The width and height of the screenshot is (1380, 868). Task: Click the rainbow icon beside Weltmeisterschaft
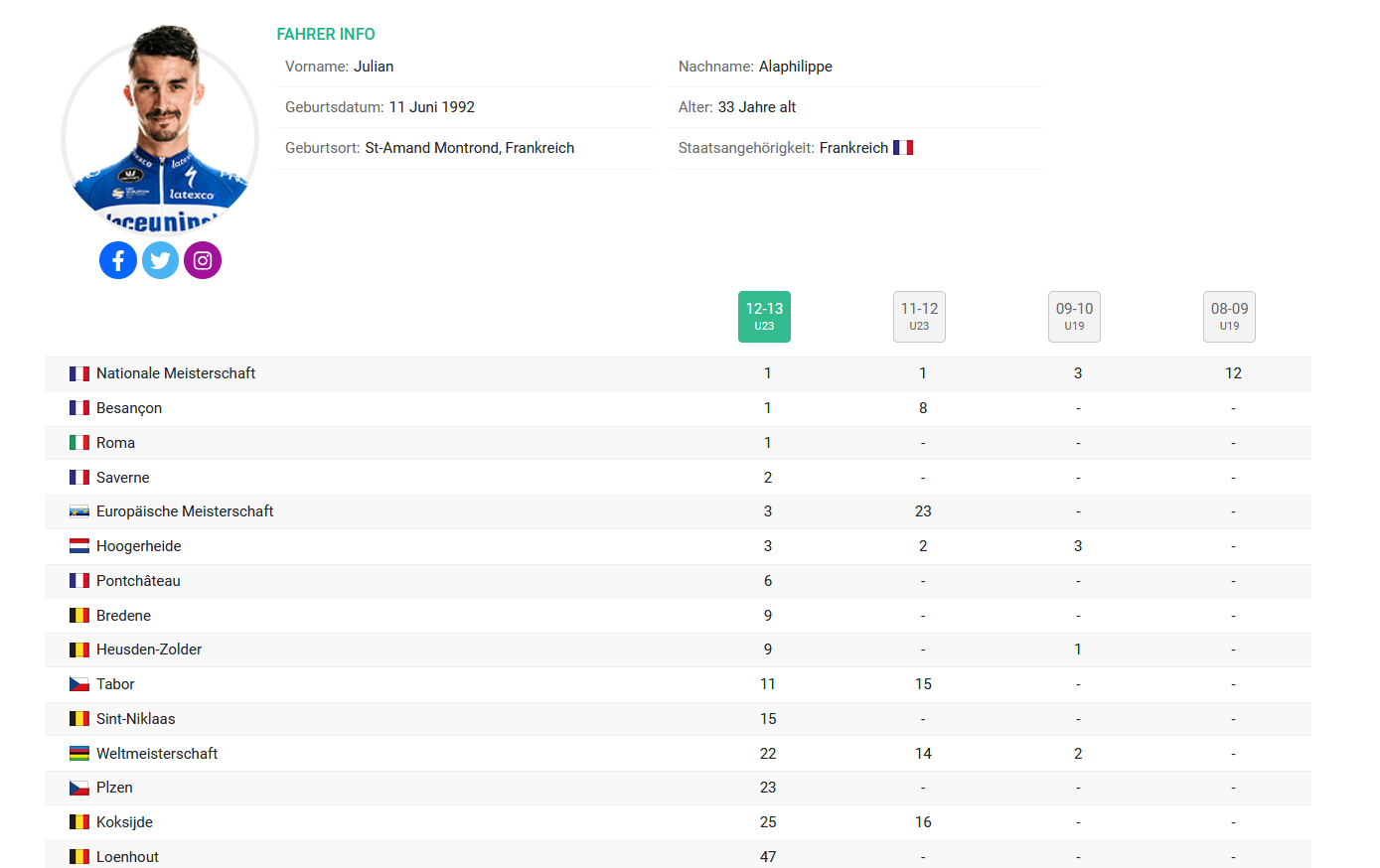tap(79, 754)
